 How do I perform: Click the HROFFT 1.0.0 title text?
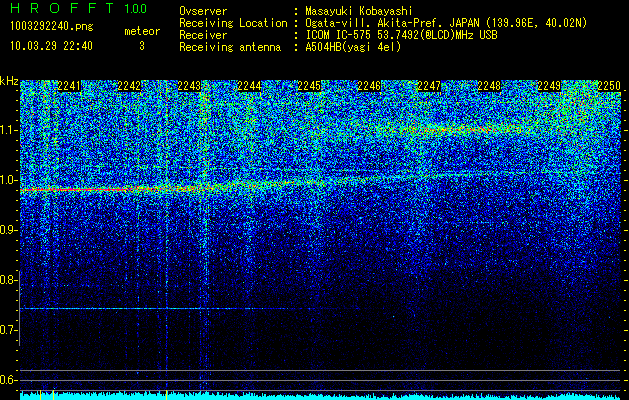[79, 8]
